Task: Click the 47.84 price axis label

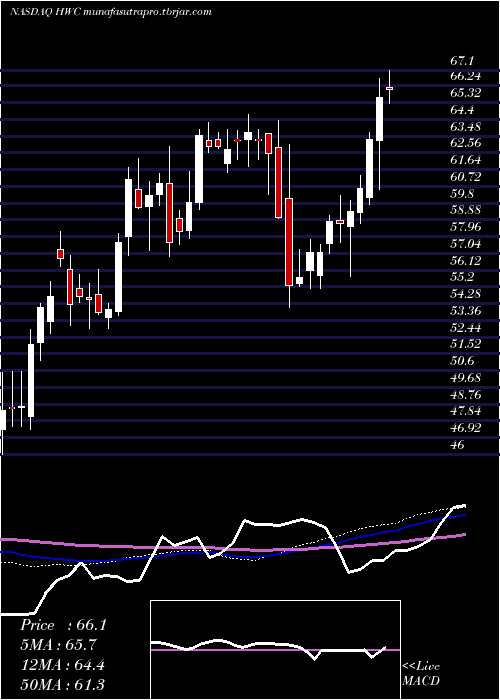Action: point(466,411)
